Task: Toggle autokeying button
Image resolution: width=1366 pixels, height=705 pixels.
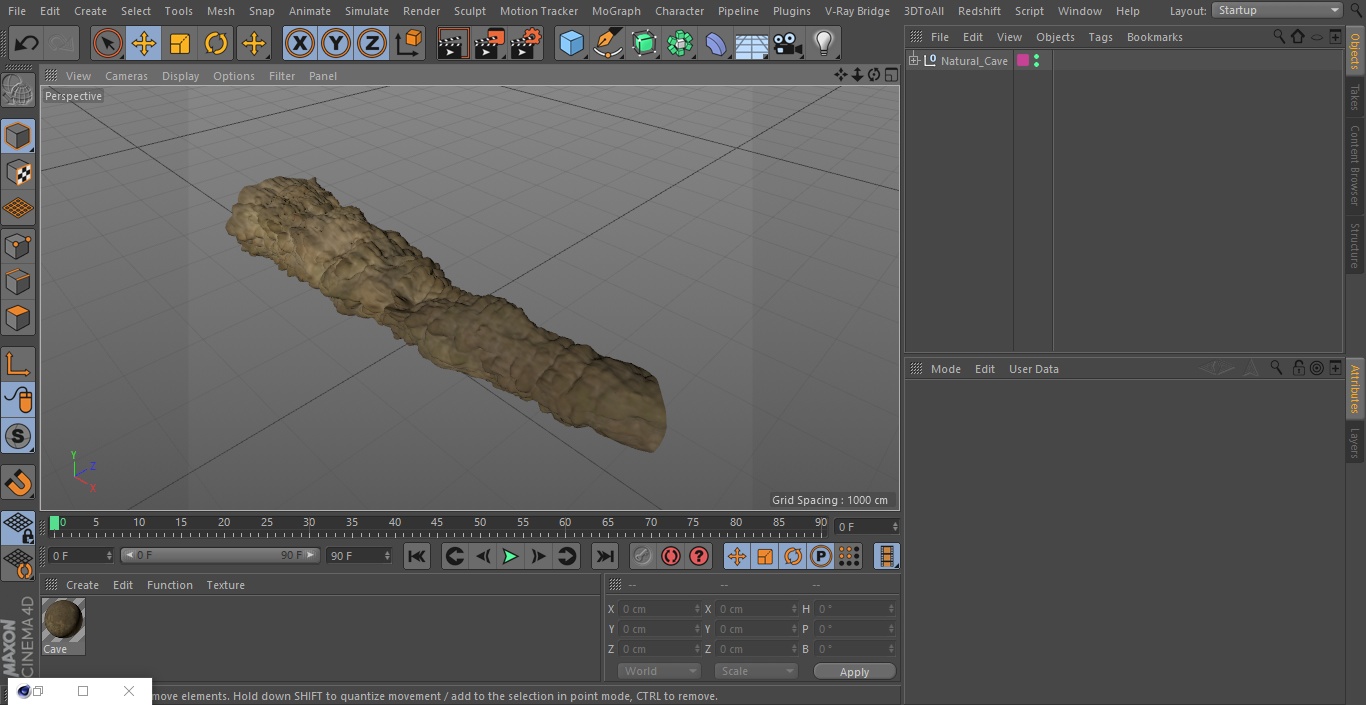Action: pos(671,556)
